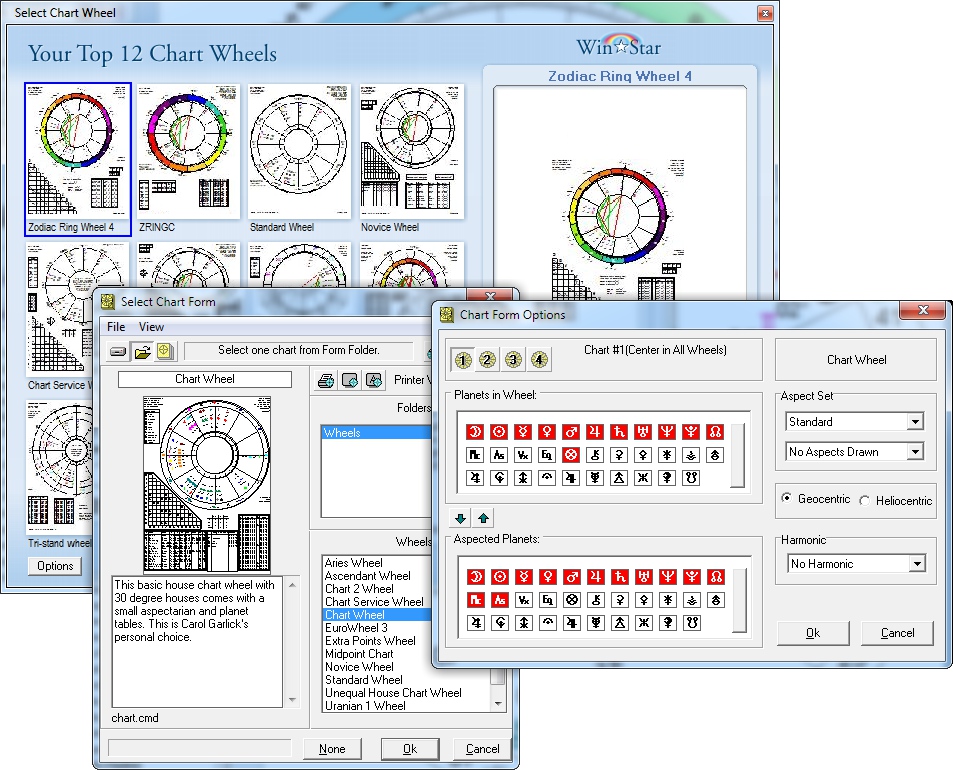
Task: Click Cancel in Chart Form Options
Action: tap(898, 633)
